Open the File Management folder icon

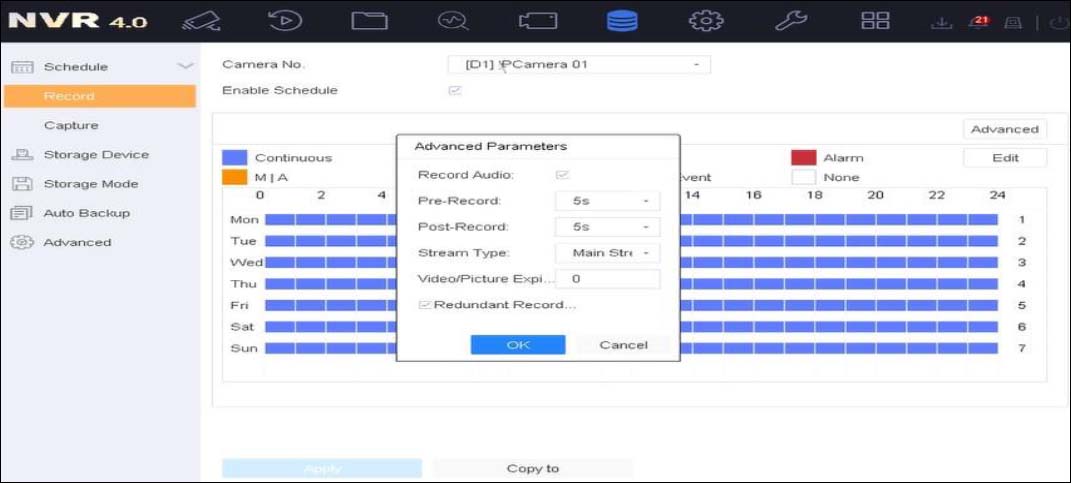click(370, 21)
